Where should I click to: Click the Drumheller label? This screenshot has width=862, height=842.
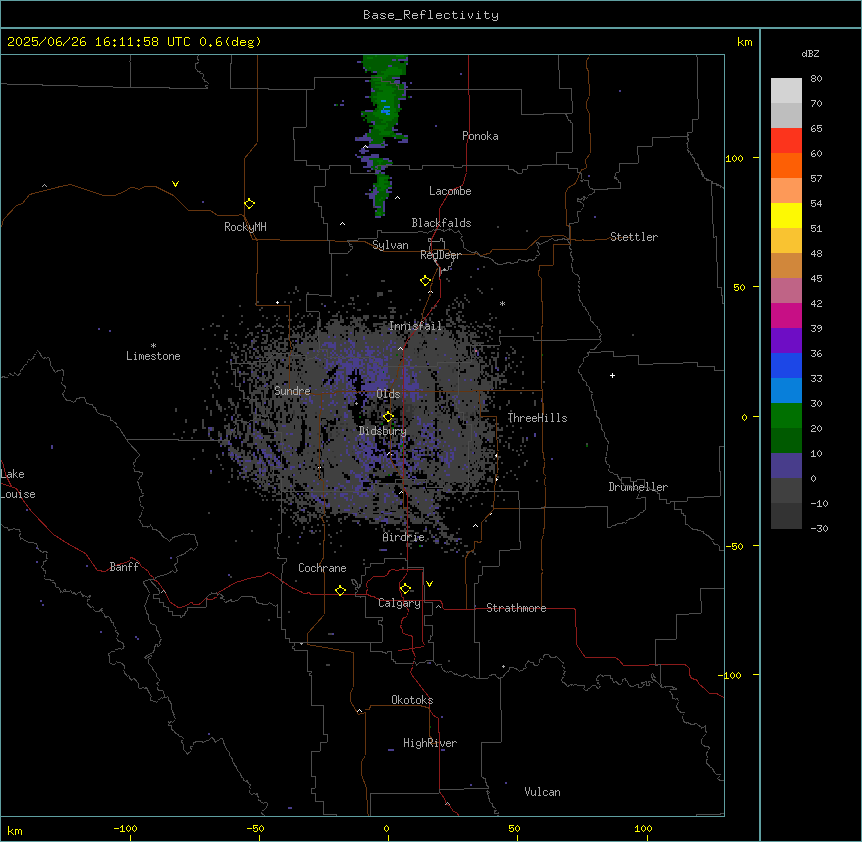[x=638, y=487]
